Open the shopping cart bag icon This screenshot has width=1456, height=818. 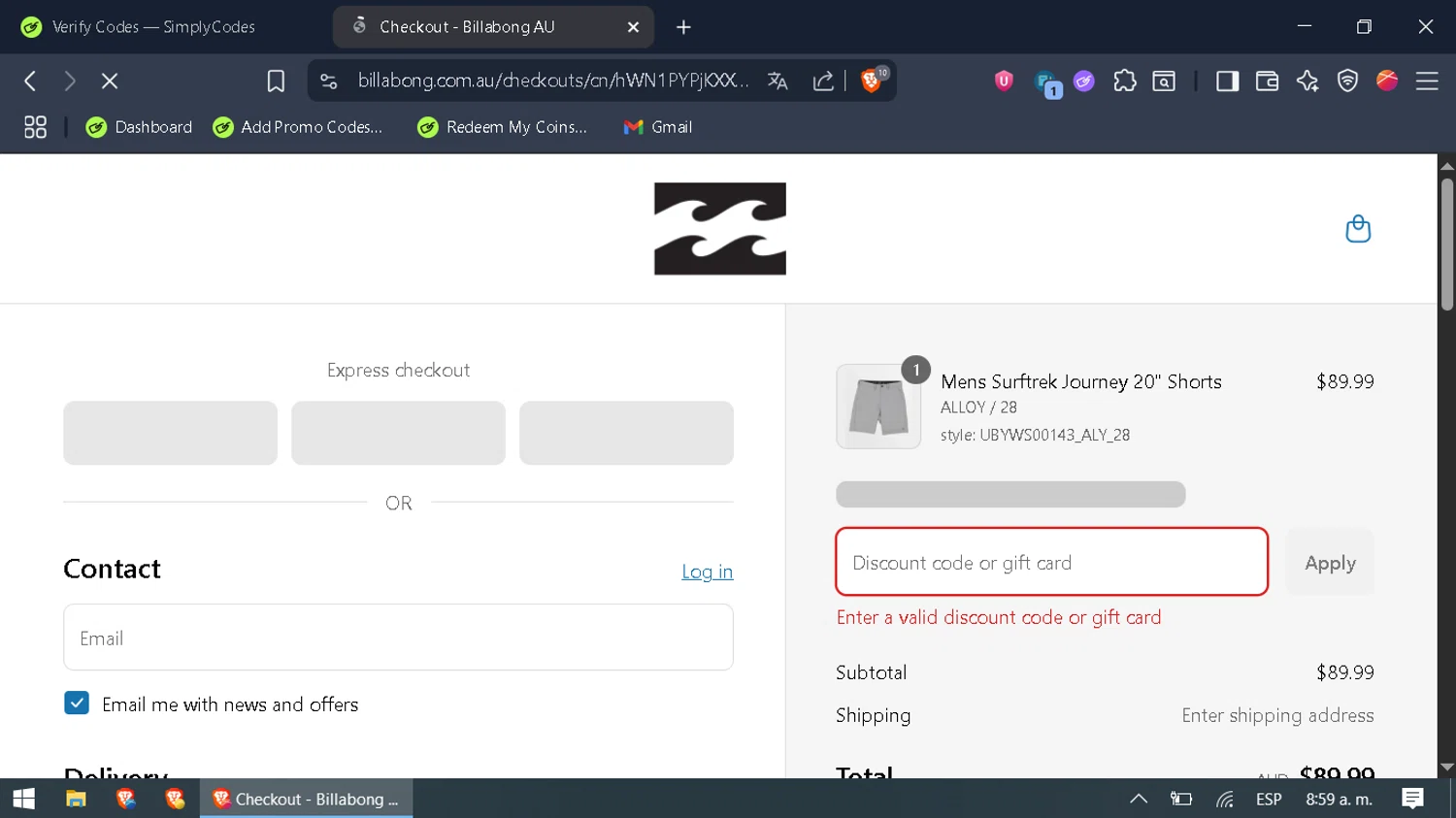(1358, 229)
